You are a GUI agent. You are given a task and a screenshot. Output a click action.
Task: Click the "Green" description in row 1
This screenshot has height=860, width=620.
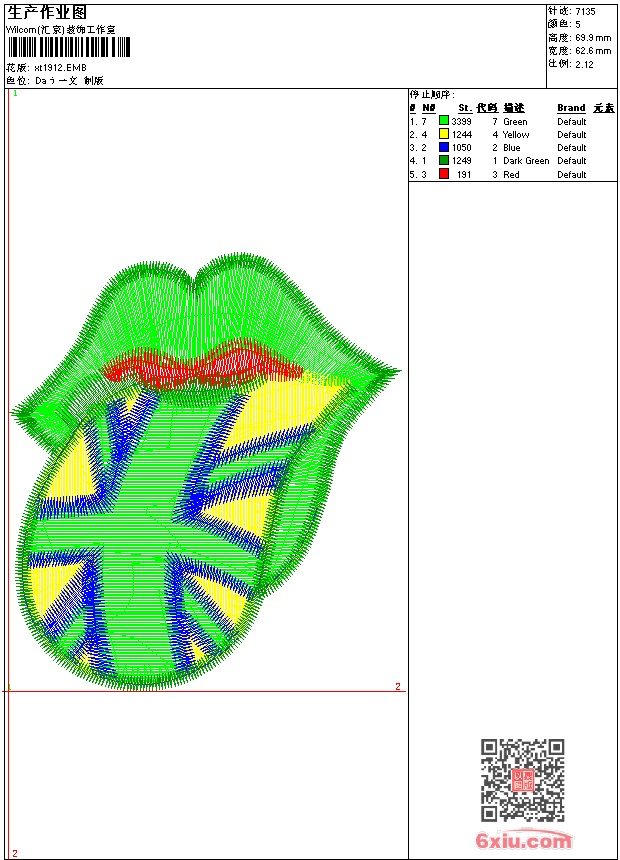[515, 121]
